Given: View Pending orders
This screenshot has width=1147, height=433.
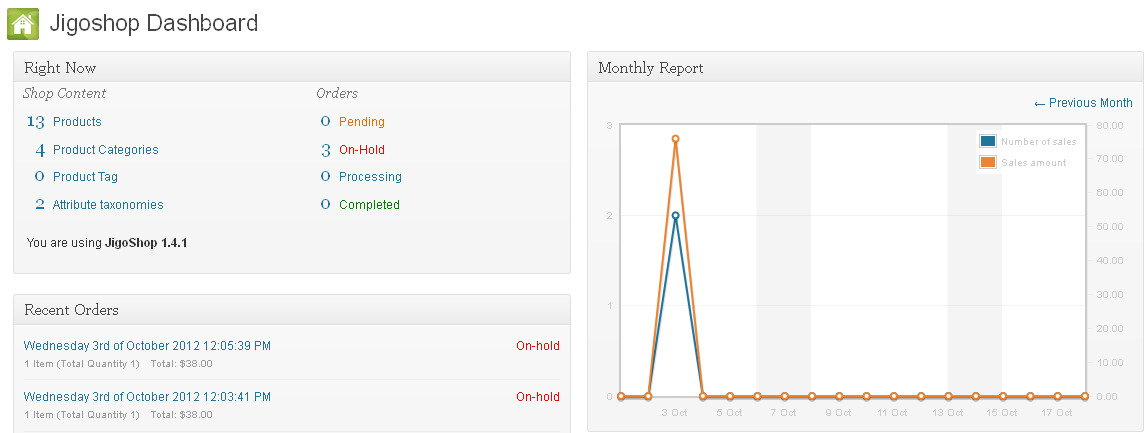Looking at the screenshot, I should (x=361, y=122).
